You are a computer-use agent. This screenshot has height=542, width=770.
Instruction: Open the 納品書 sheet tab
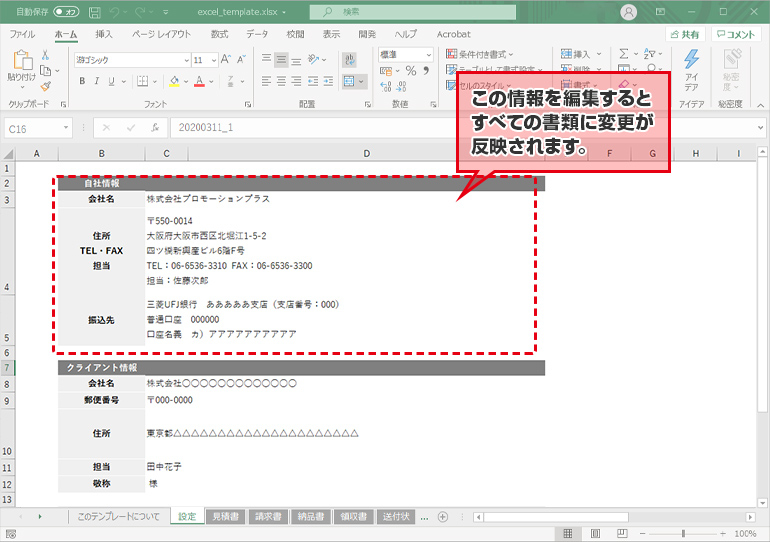tap(311, 516)
